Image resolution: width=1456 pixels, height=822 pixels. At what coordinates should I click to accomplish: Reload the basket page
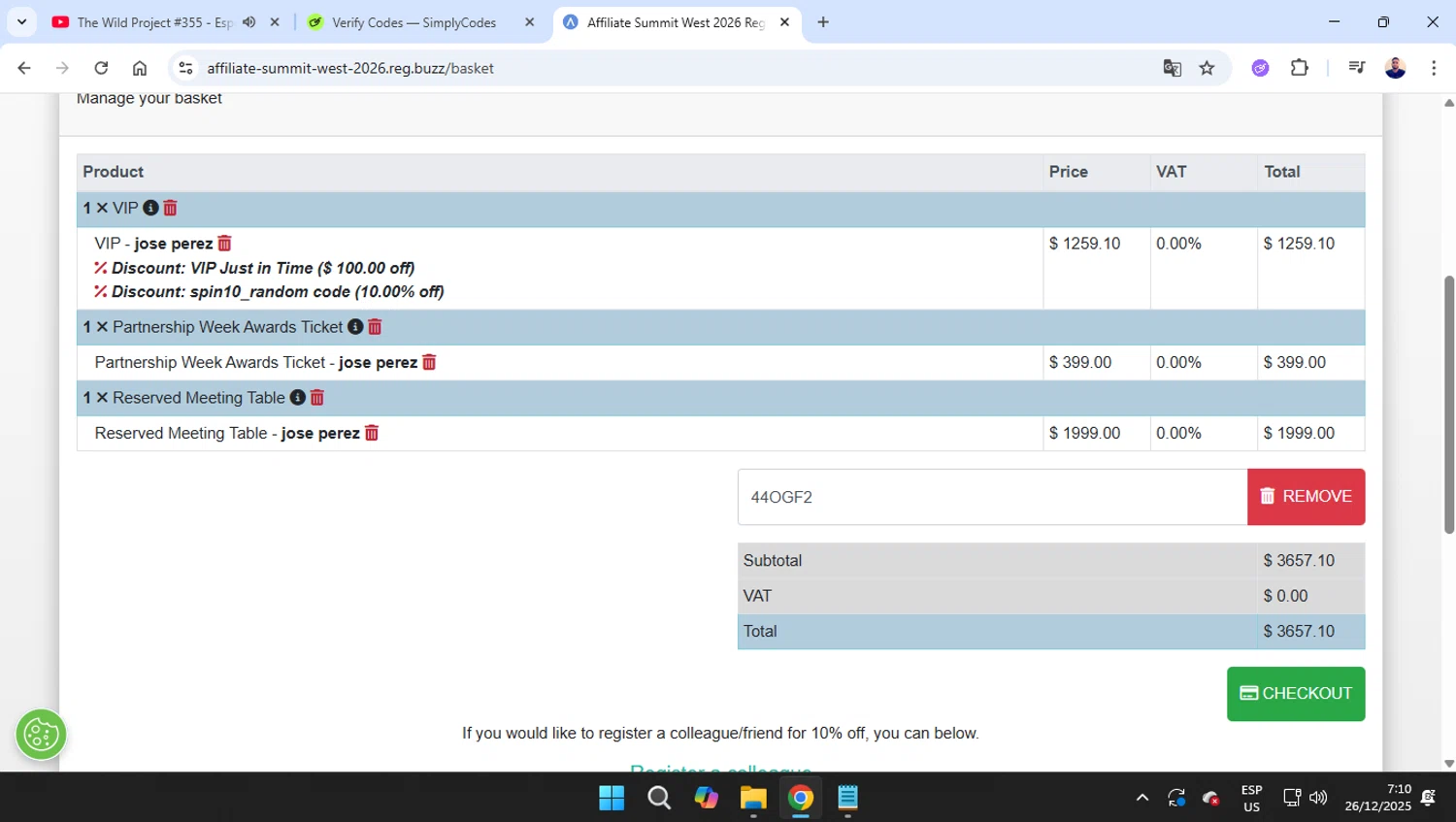click(101, 68)
